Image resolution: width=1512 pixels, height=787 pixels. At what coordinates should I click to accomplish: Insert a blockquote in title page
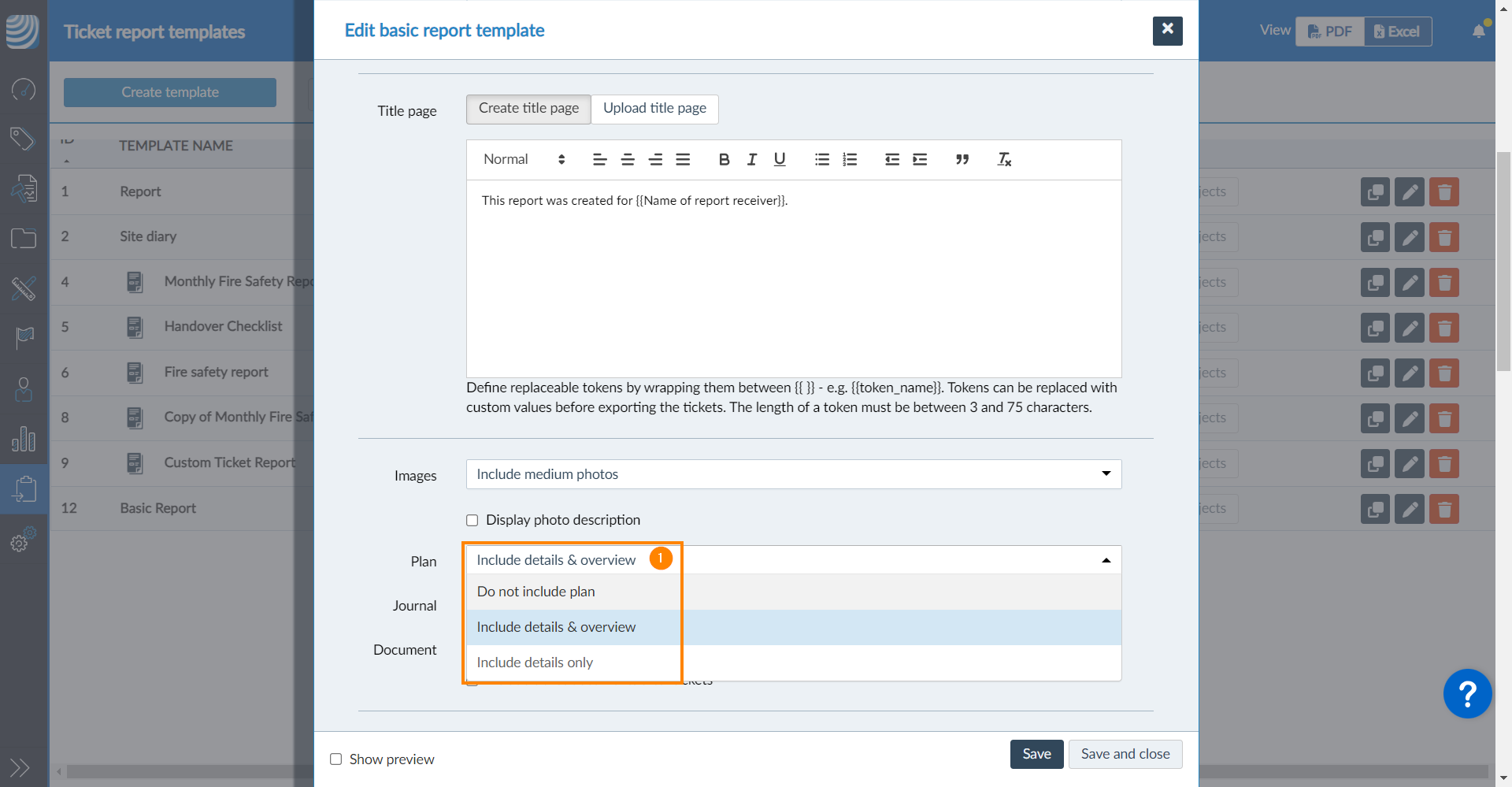[962, 160]
